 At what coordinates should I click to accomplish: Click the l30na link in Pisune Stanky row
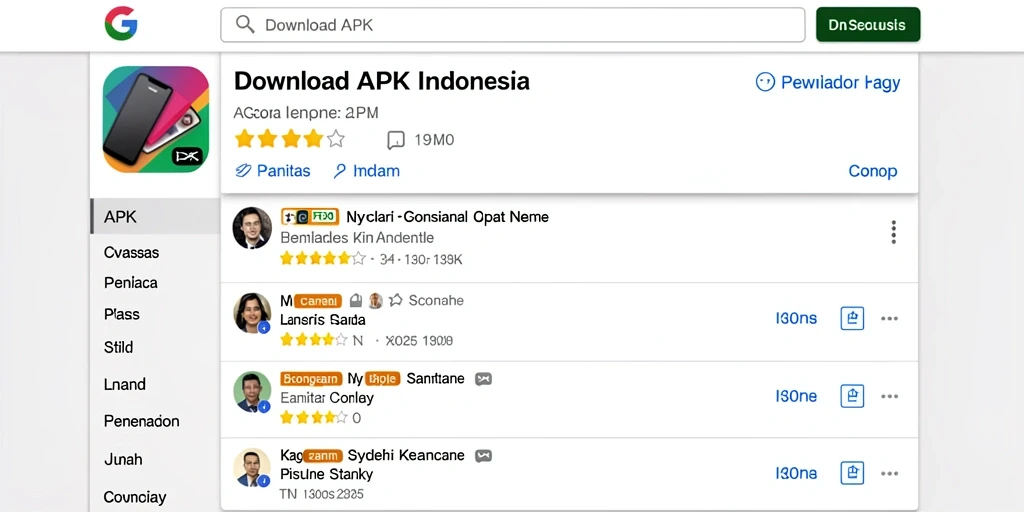(x=796, y=473)
